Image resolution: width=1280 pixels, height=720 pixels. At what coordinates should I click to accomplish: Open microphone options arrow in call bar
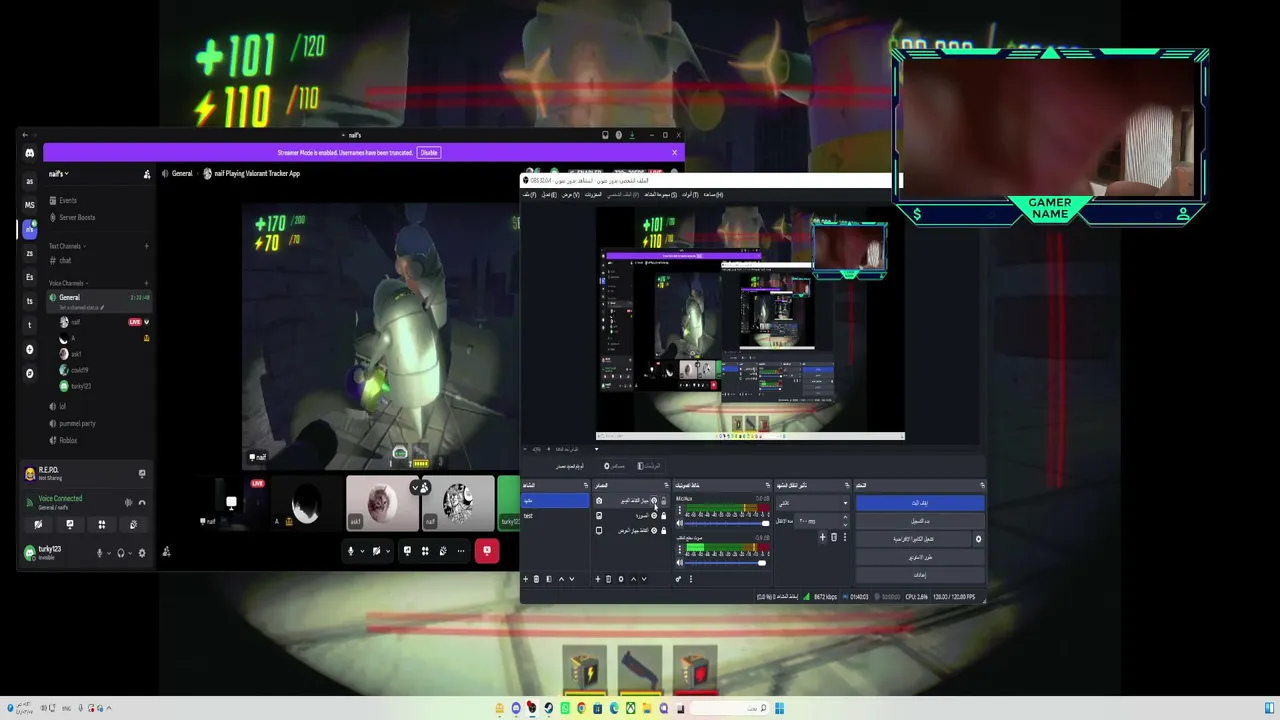tap(362, 551)
